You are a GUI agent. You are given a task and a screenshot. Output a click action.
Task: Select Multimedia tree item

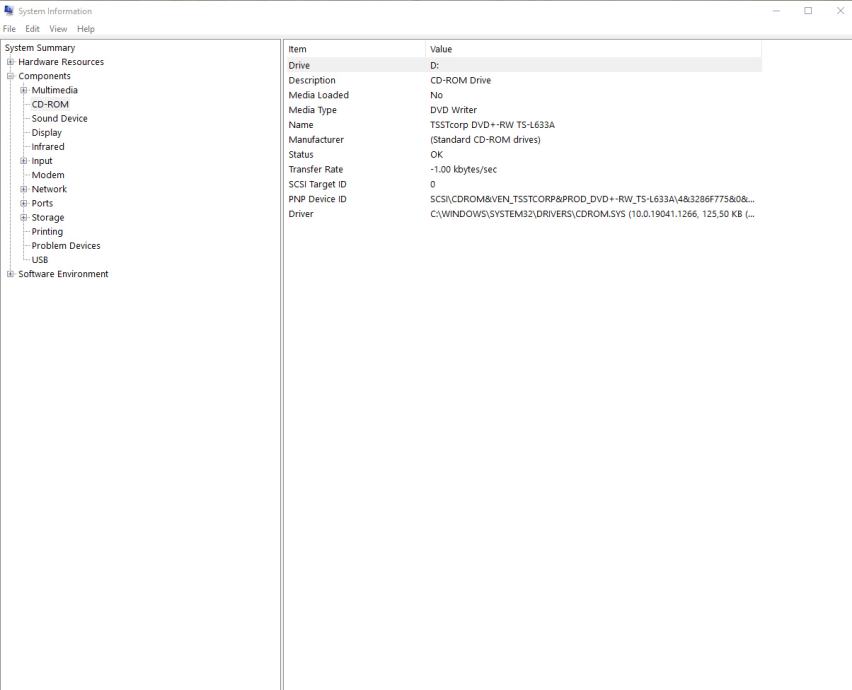point(54,90)
